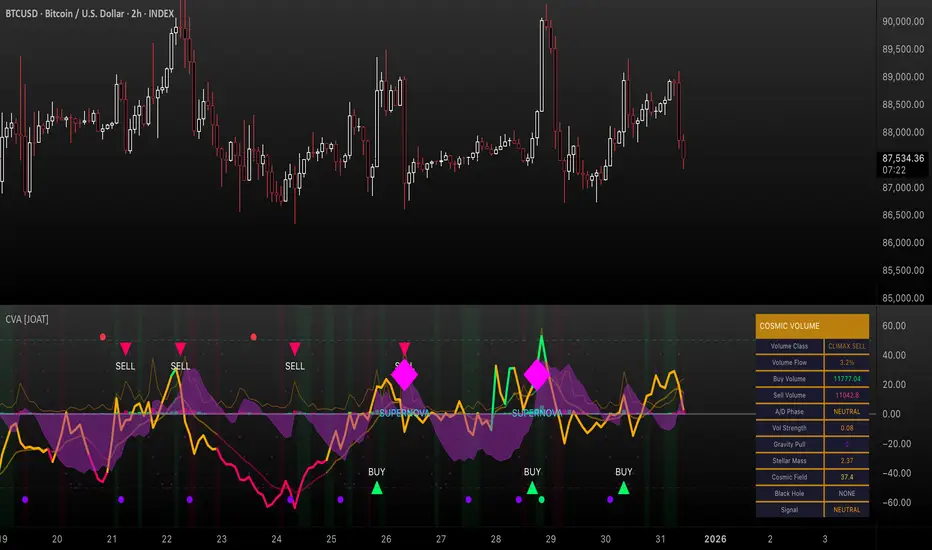The height and width of the screenshot is (550, 932).
Task: Select the SELL triangle marker near day 24
Action: [294, 348]
